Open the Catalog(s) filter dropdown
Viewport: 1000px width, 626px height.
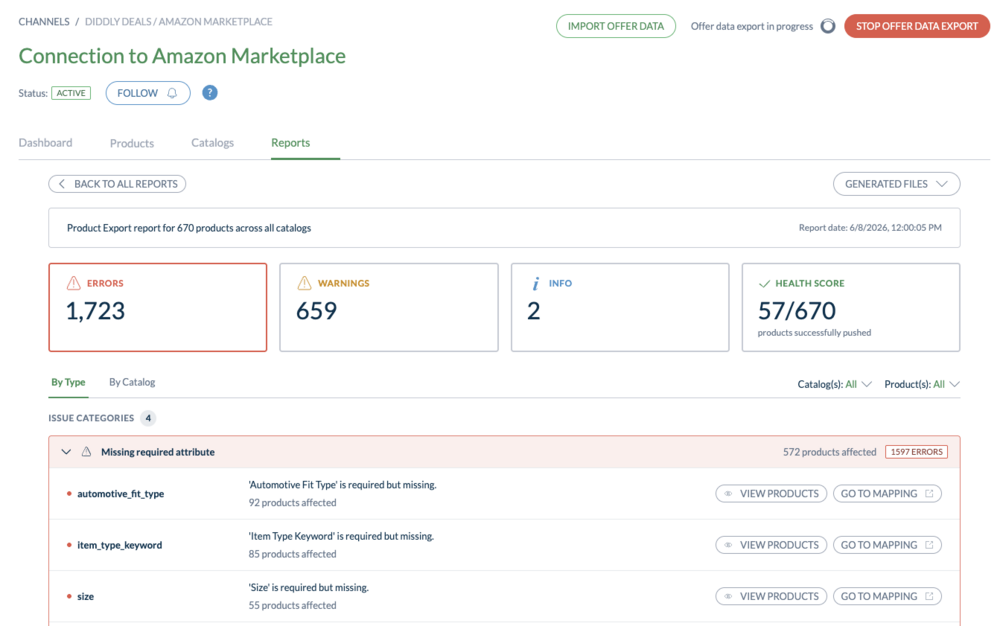834,384
